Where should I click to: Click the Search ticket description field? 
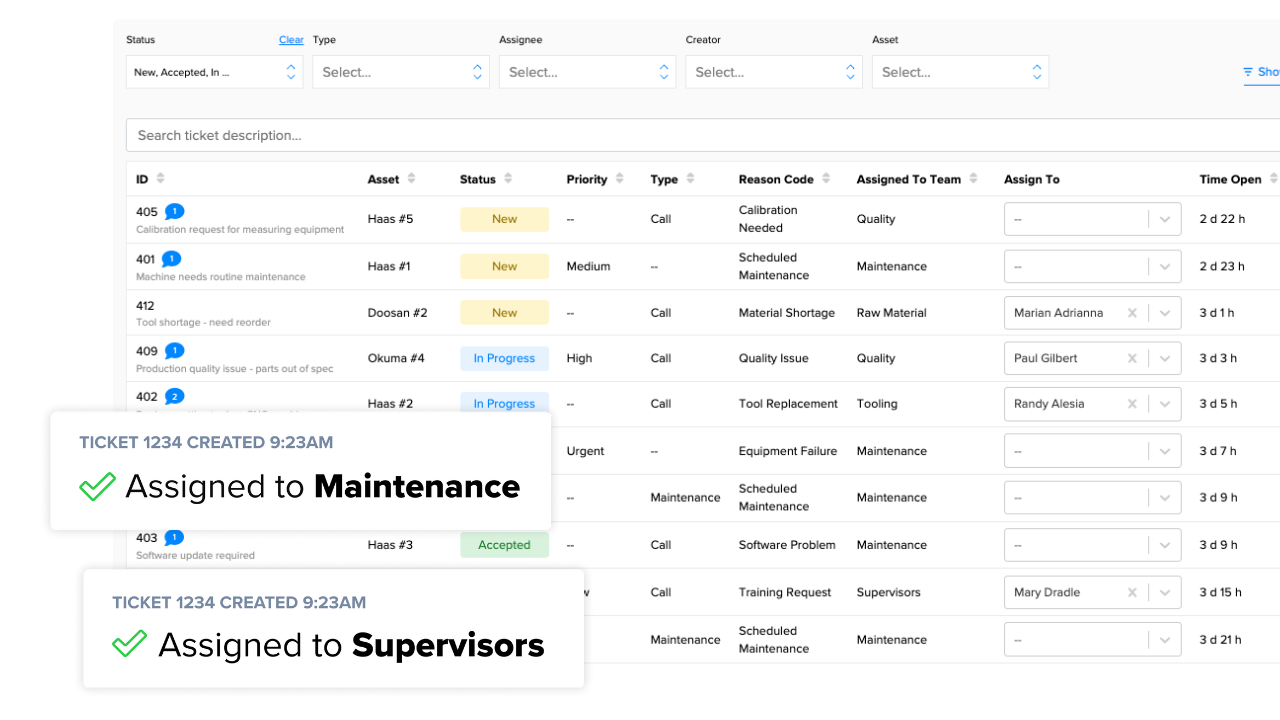point(703,135)
